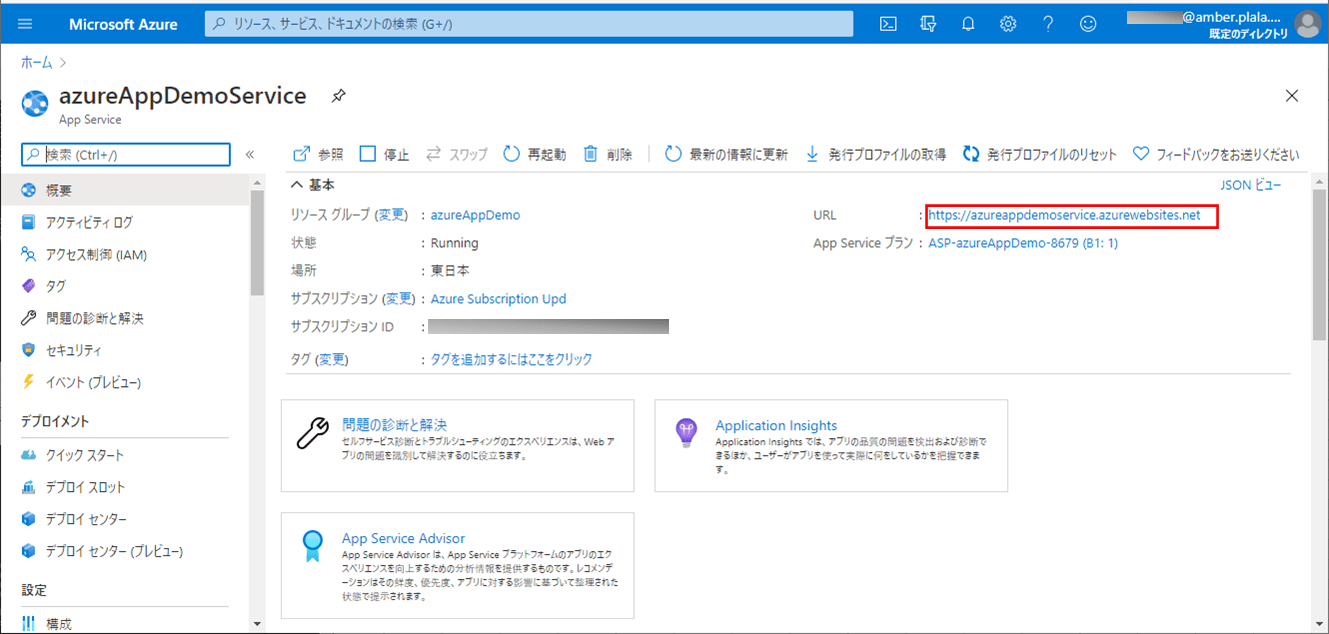Open the feedback smiley icon

coord(1088,24)
